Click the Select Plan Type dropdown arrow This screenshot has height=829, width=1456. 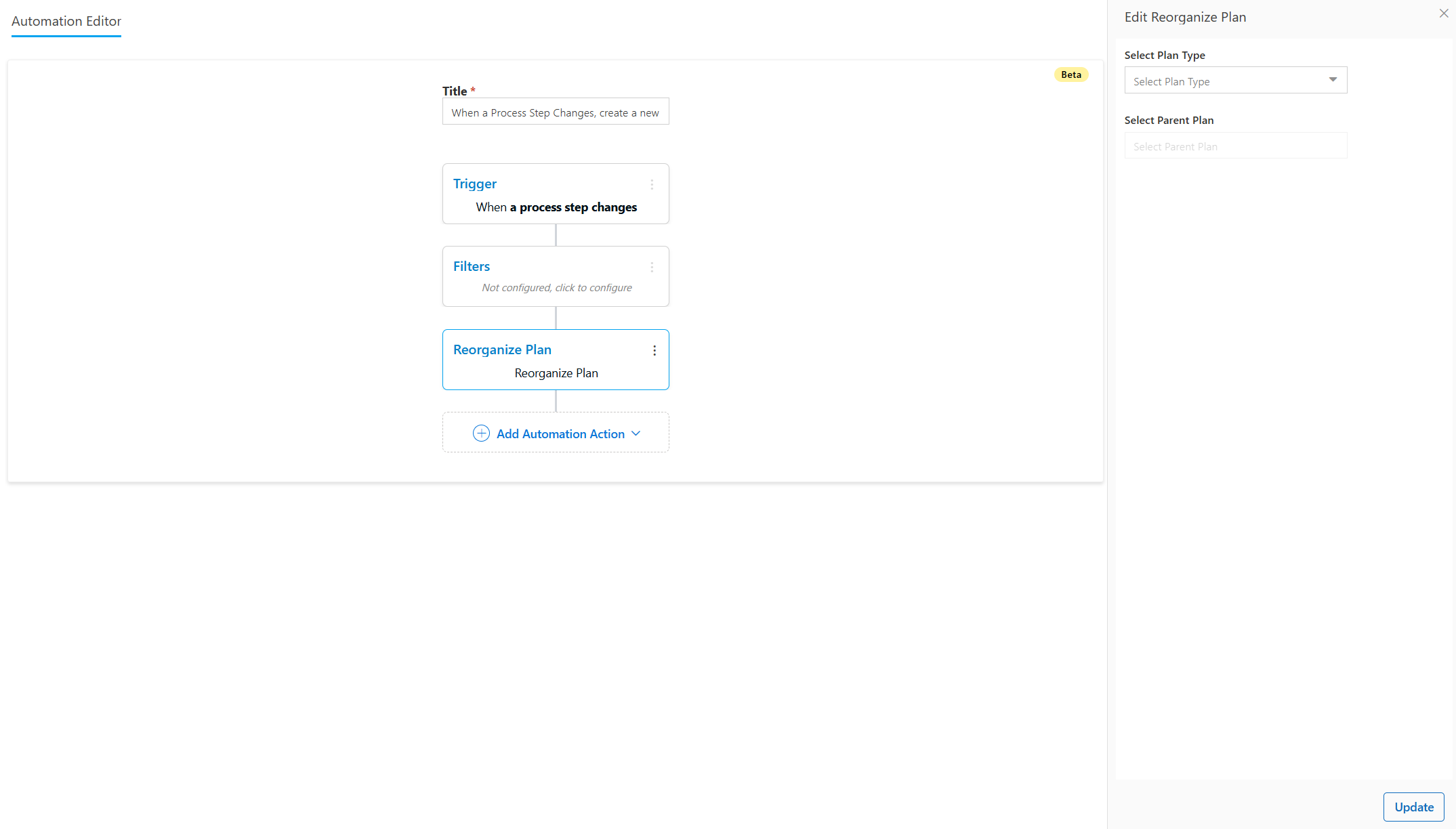(x=1333, y=80)
